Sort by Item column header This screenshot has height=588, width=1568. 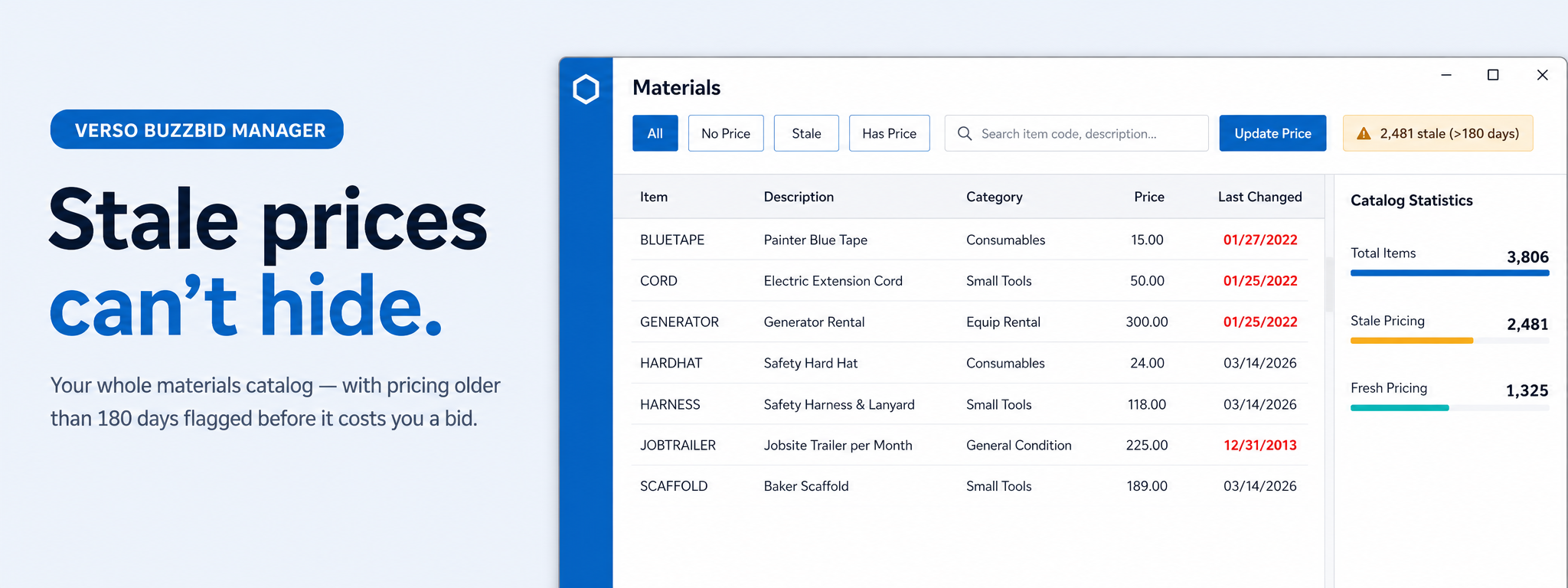tap(654, 197)
